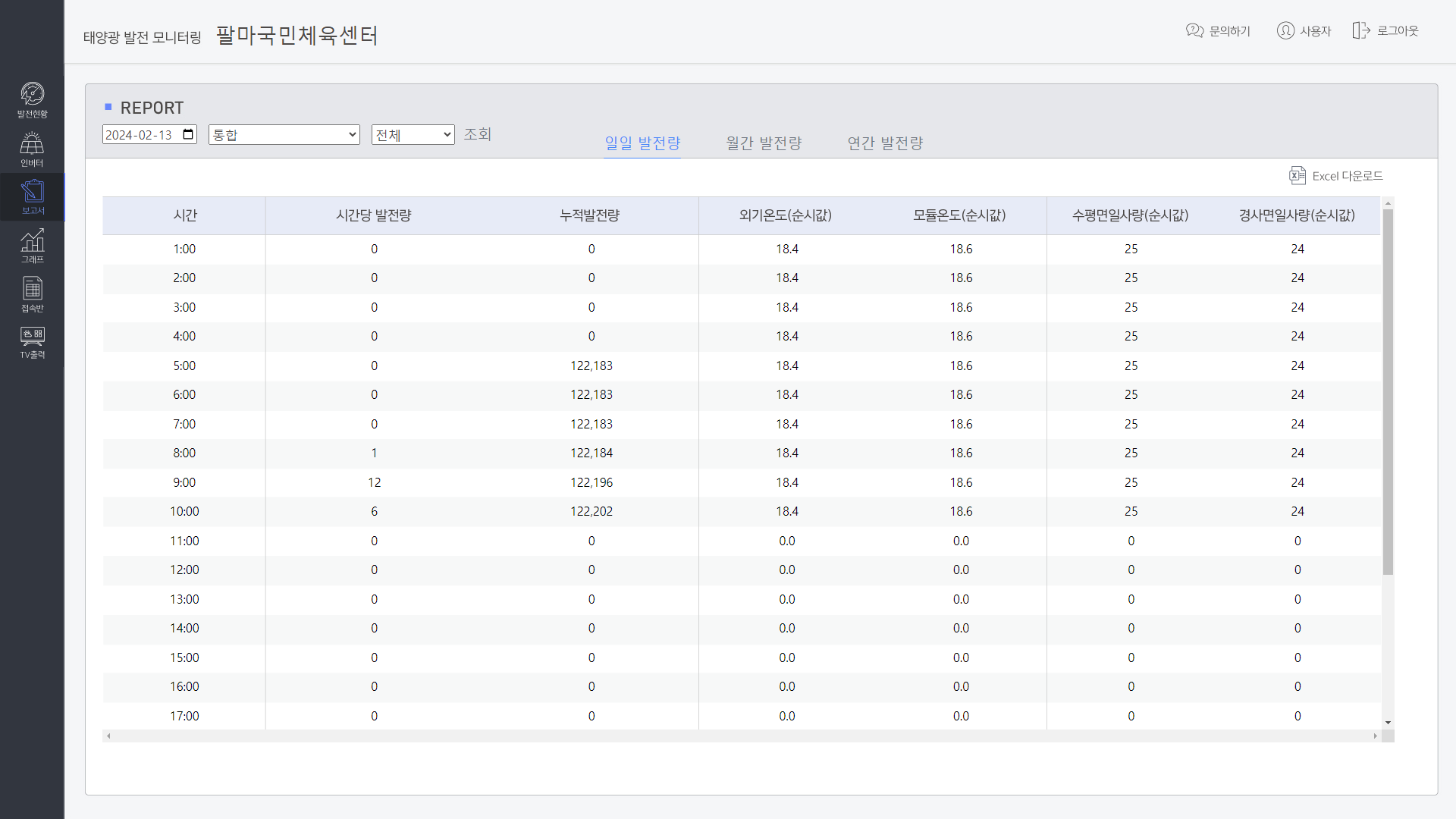The image size is (1456, 819).
Task: Select the 1:00 time cell
Action: tap(184, 249)
